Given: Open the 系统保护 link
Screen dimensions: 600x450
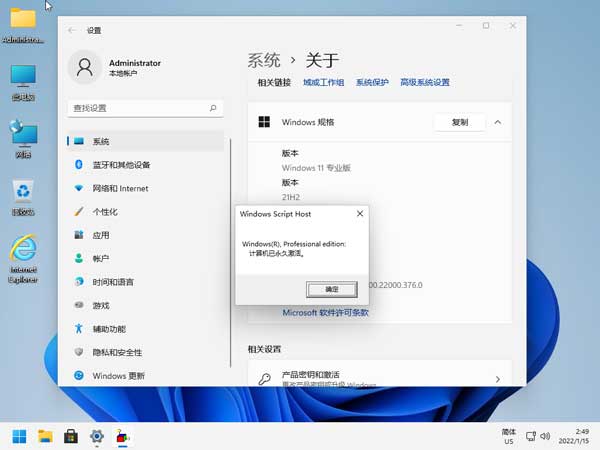Looking at the screenshot, I should (372, 82).
